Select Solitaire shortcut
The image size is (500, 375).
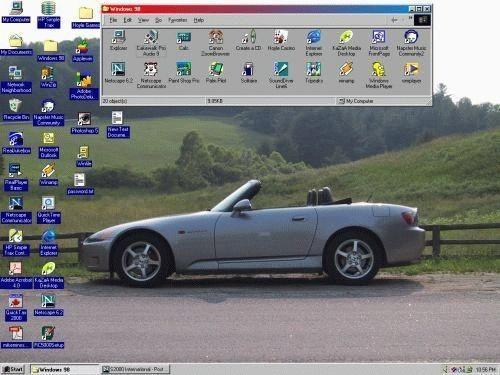point(248,73)
